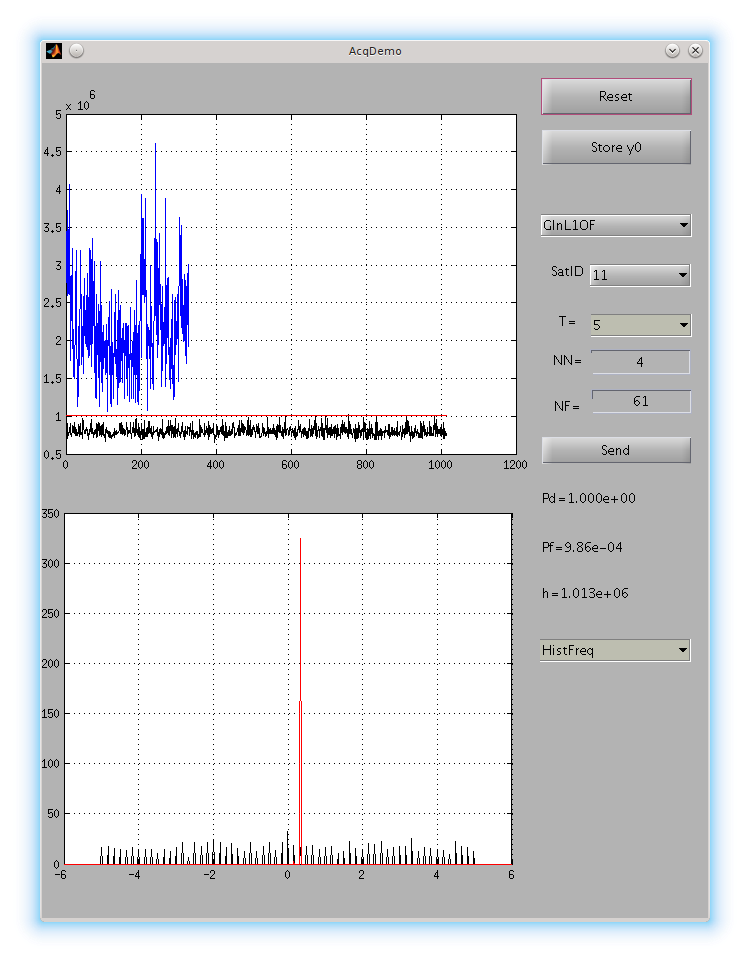Click the MATLAB icon in the title bar

pos(54,50)
